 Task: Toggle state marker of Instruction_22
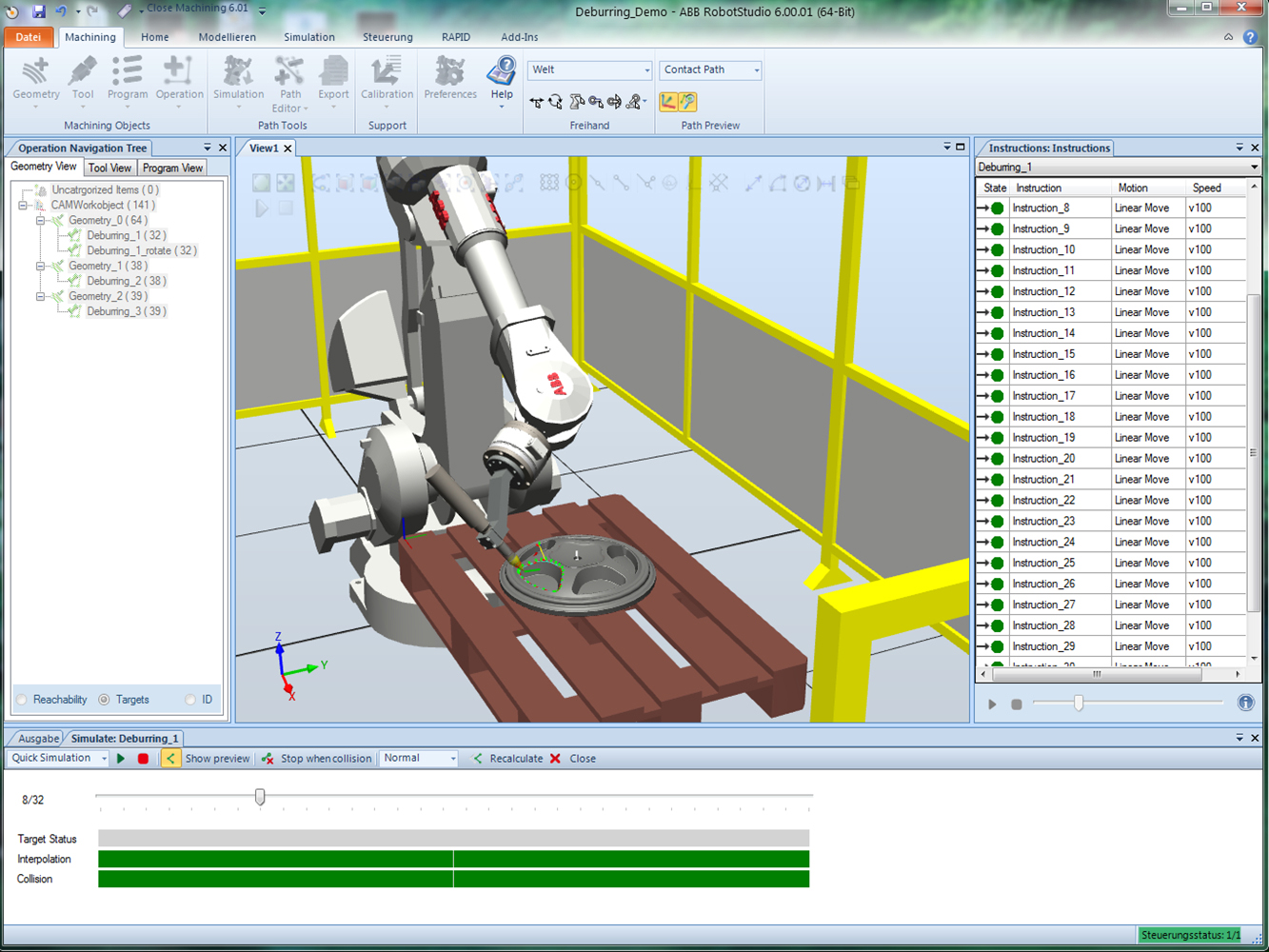pos(998,501)
